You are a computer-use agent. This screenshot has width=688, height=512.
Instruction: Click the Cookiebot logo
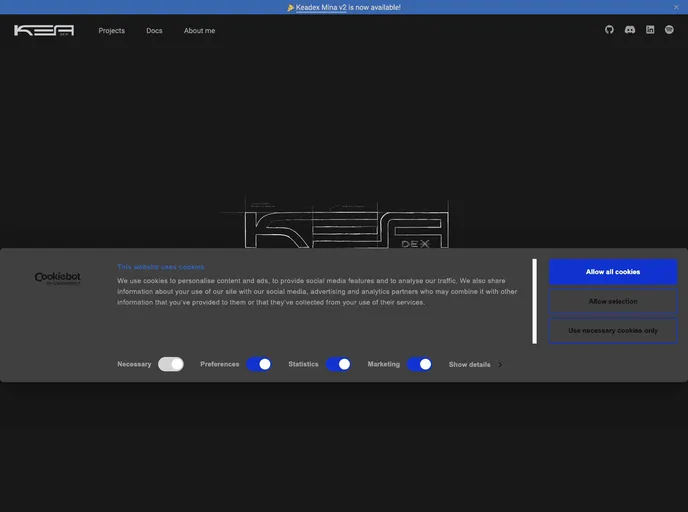tap(57, 278)
